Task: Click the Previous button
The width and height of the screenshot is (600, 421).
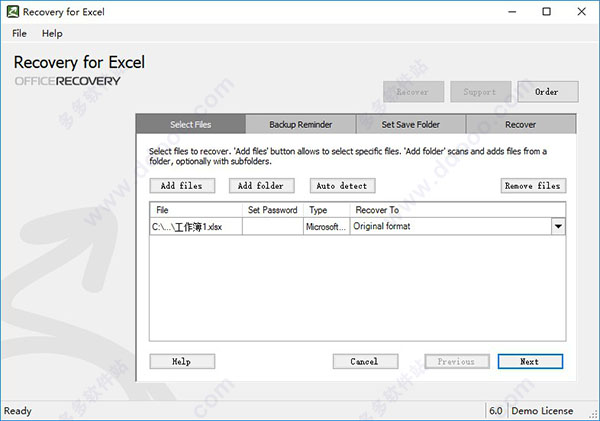Action: click(x=457, y=362)
